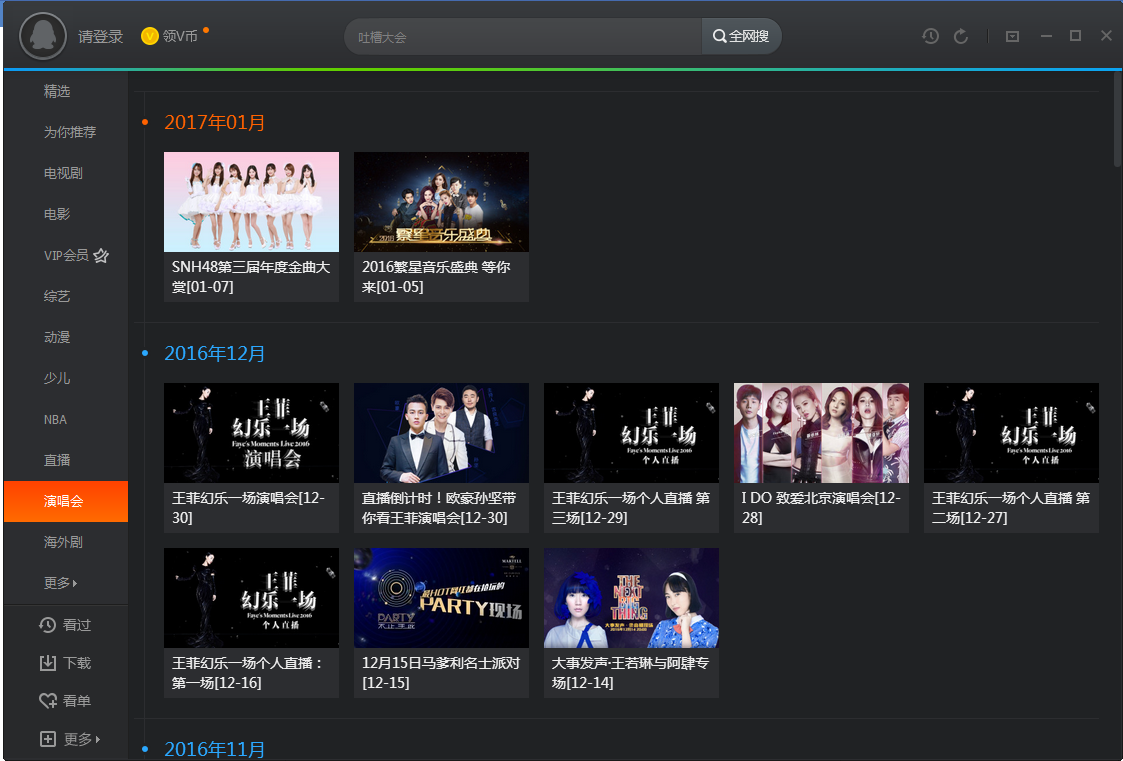Expand 更多 channels below 海外剧
This screenshot has width=1123, height=761.
pos(60,583)
